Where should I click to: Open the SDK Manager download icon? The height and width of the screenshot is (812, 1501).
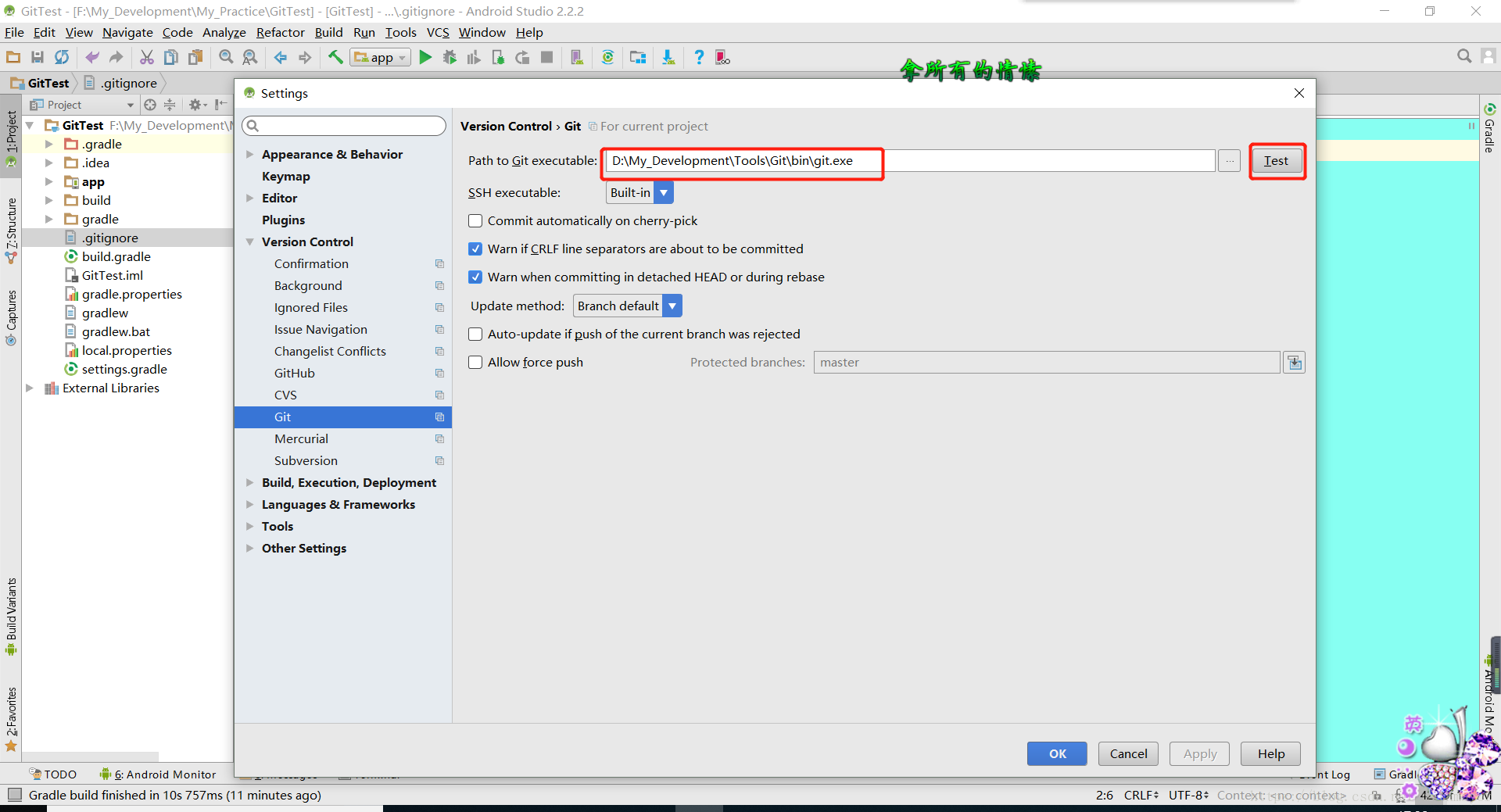tap(668, 57)
